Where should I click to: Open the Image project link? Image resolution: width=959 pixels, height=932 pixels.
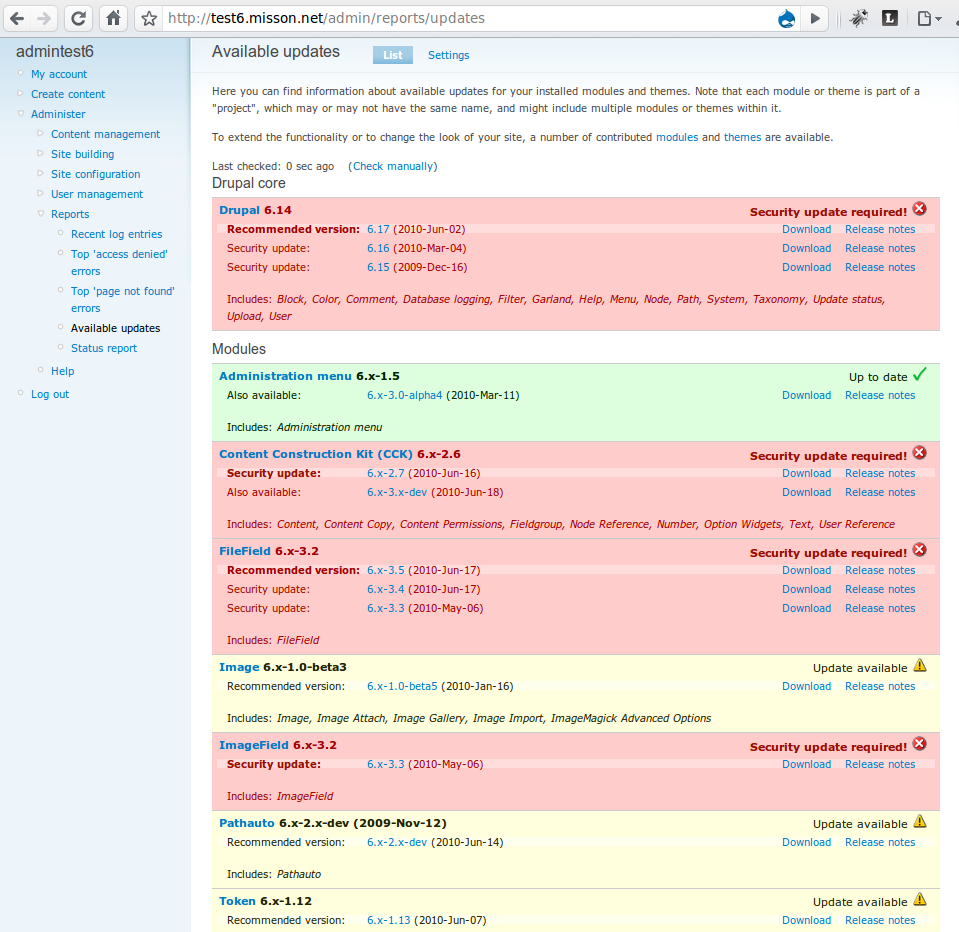coord(239,667)
